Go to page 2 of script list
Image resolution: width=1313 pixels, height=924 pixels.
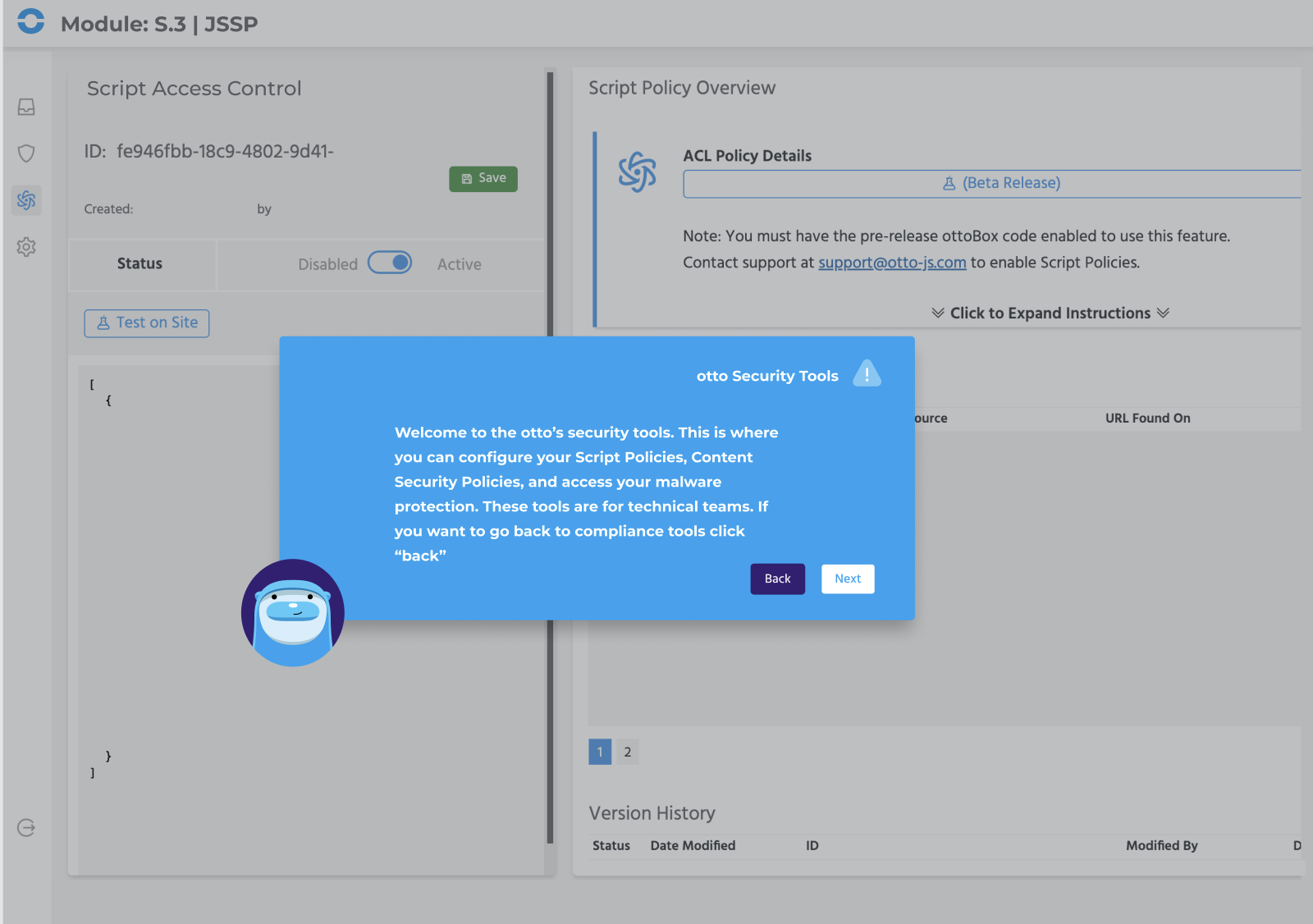(x=628, y=752)
